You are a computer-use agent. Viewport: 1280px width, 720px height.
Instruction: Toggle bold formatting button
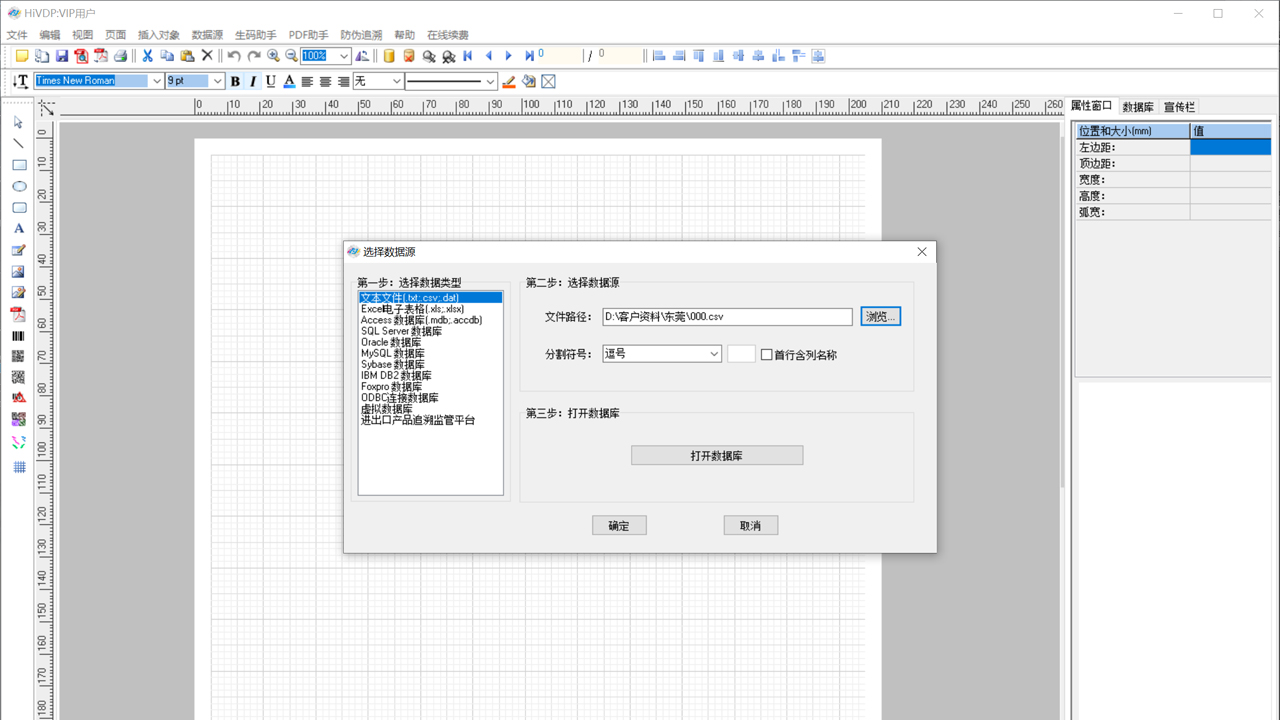(235, 81)
